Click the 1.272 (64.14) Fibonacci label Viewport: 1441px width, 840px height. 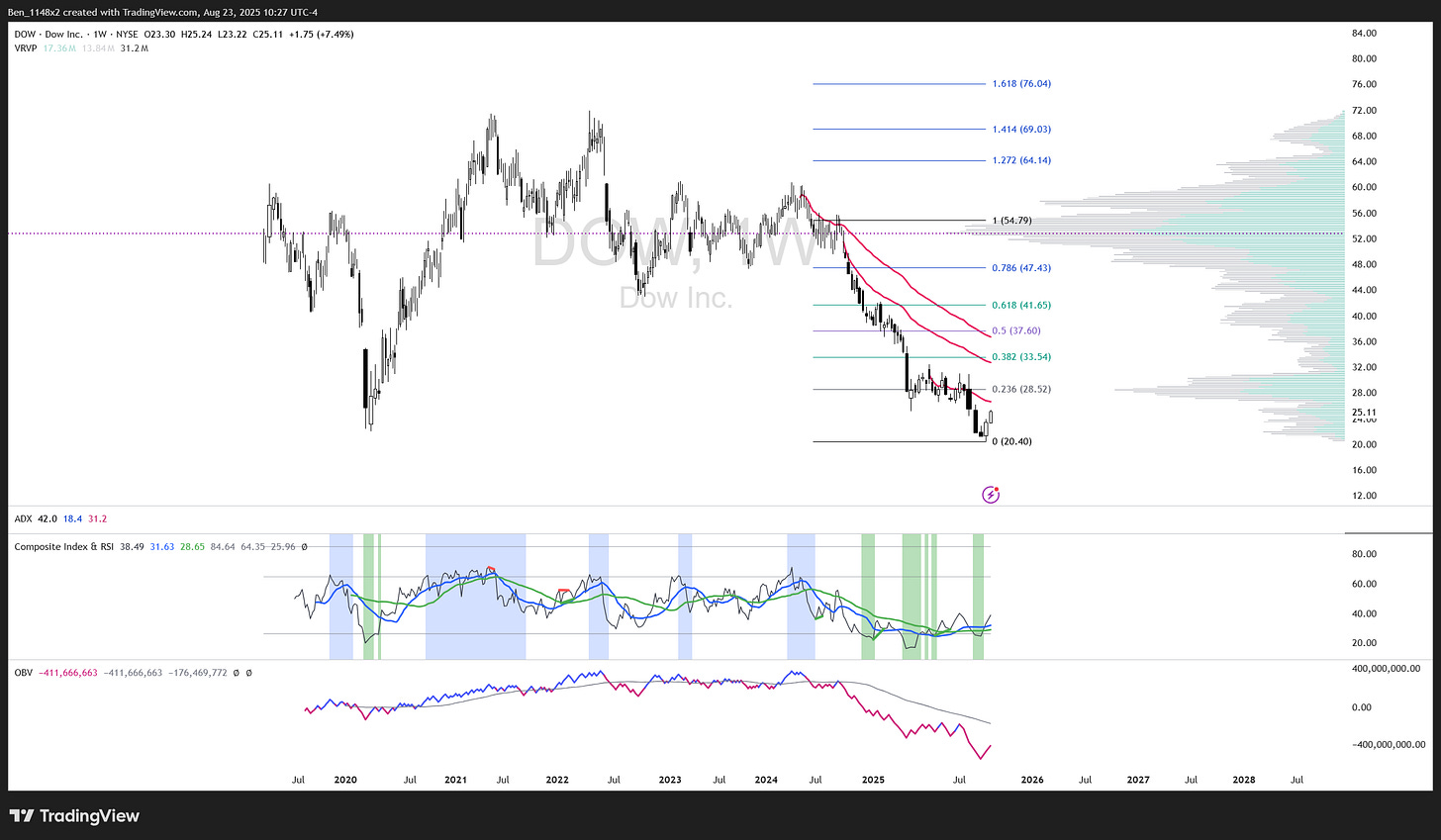click(1021, 160)
